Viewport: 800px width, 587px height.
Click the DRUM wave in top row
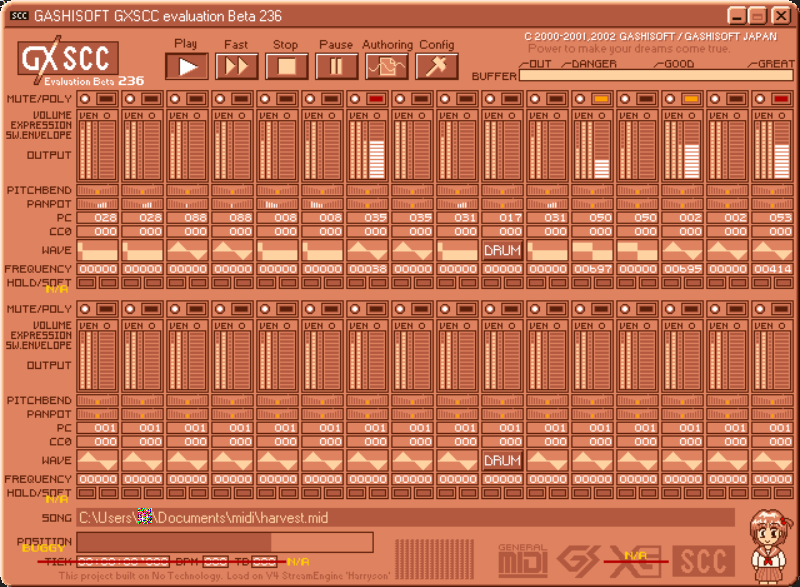(503, 250)
